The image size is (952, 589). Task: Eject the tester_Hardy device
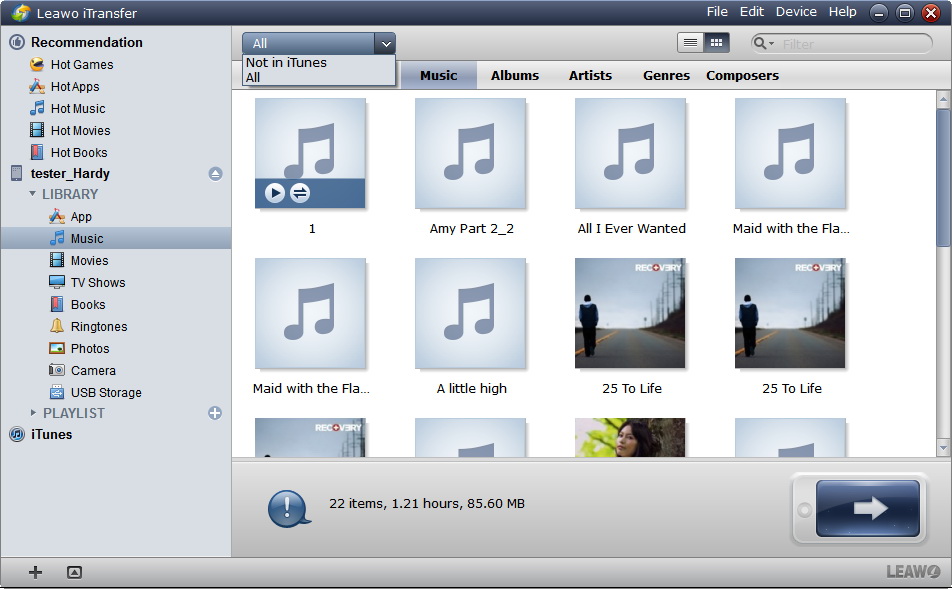pos(215,174)
